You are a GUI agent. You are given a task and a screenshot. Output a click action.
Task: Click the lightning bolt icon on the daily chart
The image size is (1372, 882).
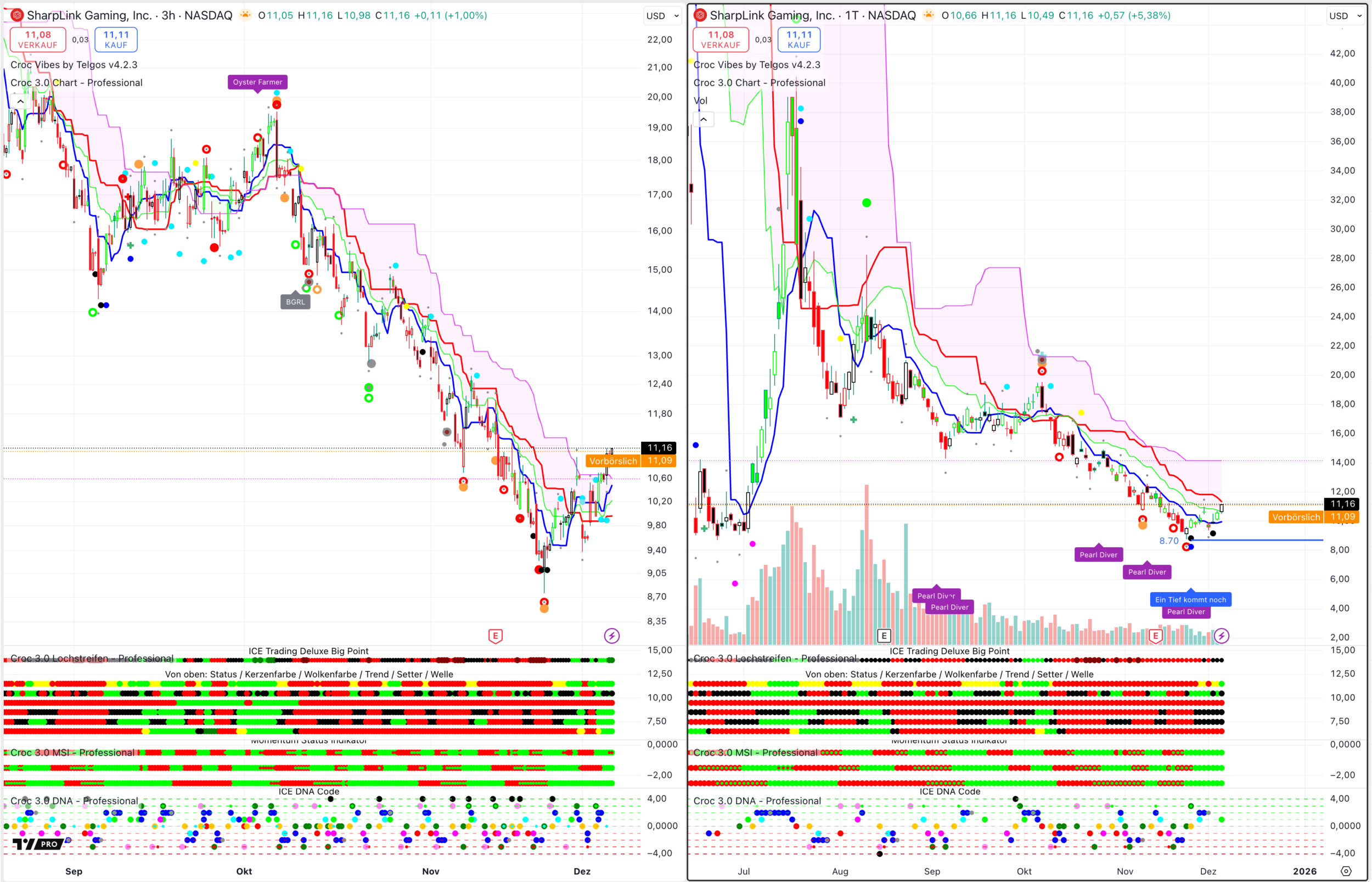pos(1221,636)
